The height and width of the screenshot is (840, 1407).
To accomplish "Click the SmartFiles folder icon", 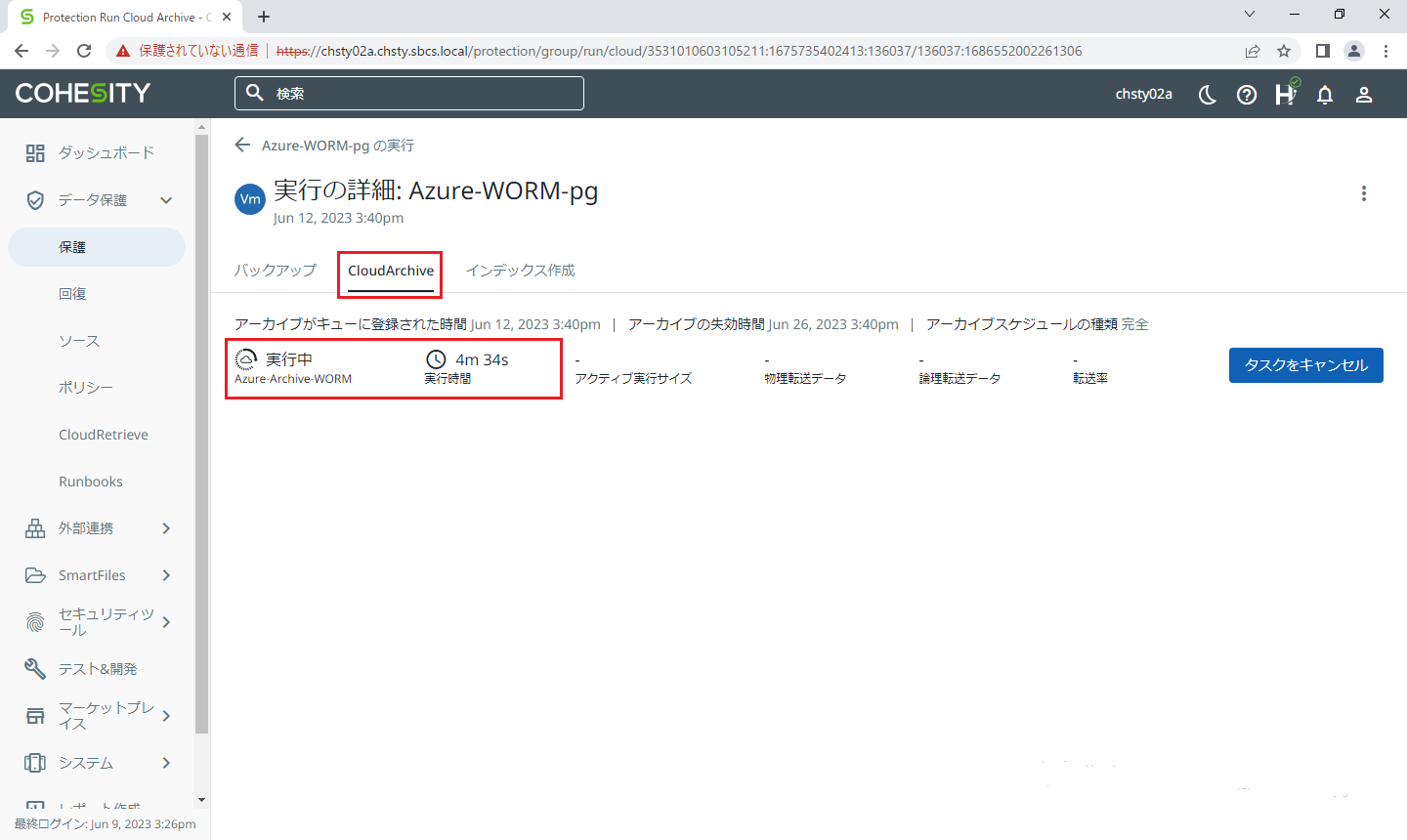I will click(35, 575).
